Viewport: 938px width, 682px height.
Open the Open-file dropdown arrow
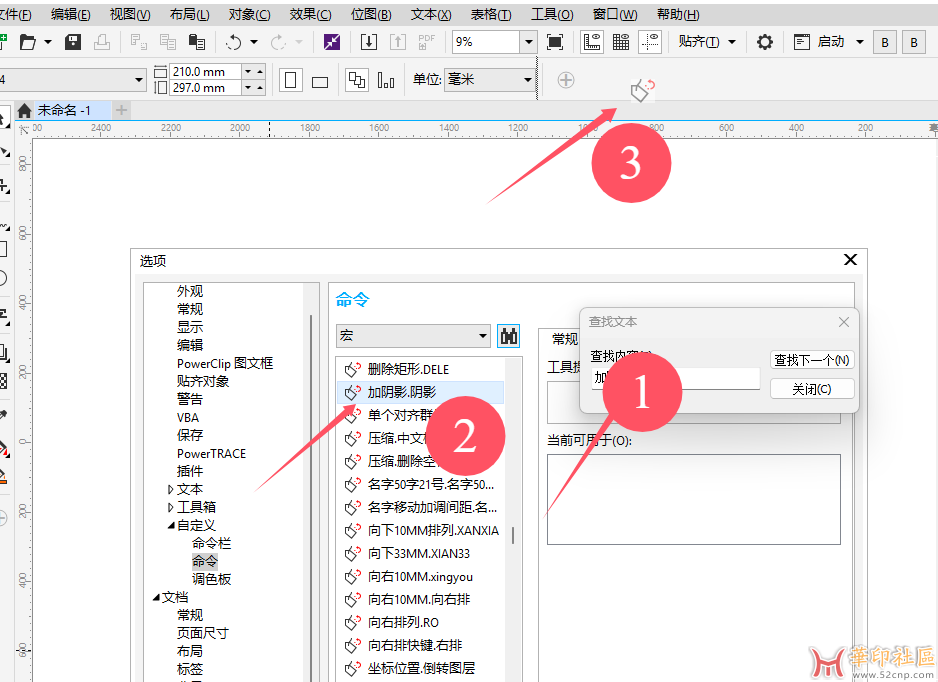pyautogui.click(x=48, y=42)
